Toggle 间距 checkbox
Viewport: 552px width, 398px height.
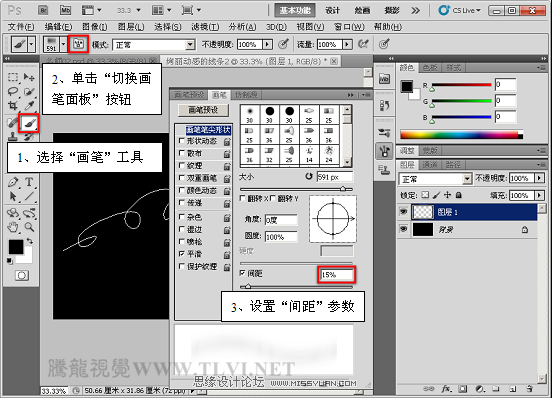[x=242, y=273]
